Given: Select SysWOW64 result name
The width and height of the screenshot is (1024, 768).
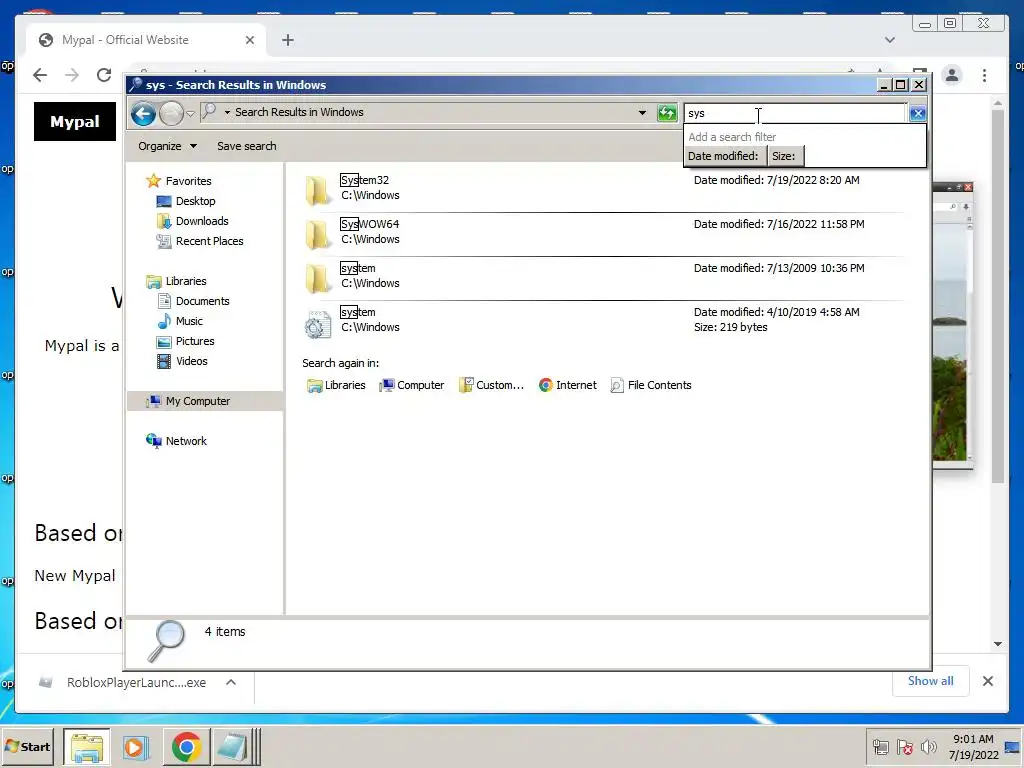Looking at the screenshot, I should click(370, 224).
